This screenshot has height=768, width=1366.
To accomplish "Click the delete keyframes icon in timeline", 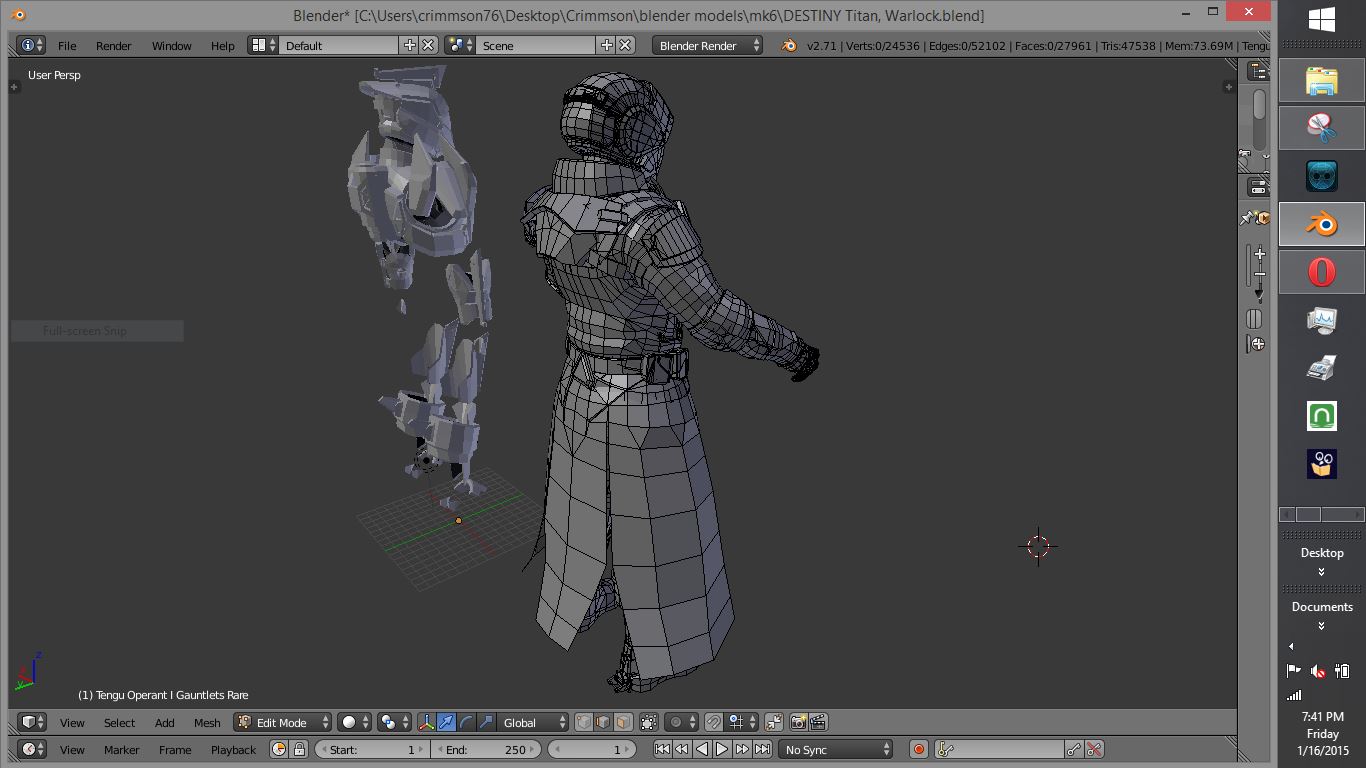I will tap(1094, 749).
